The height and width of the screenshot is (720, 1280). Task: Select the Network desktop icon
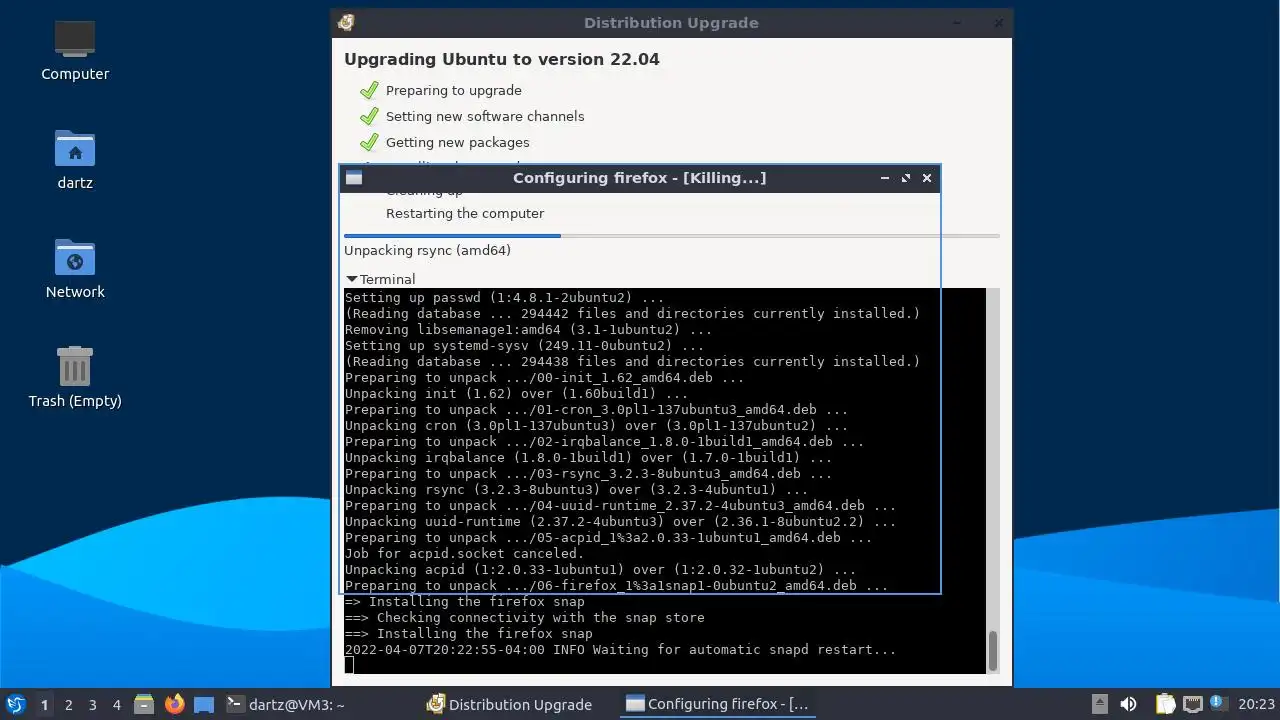pyautogui.click(x=75, y=270)
